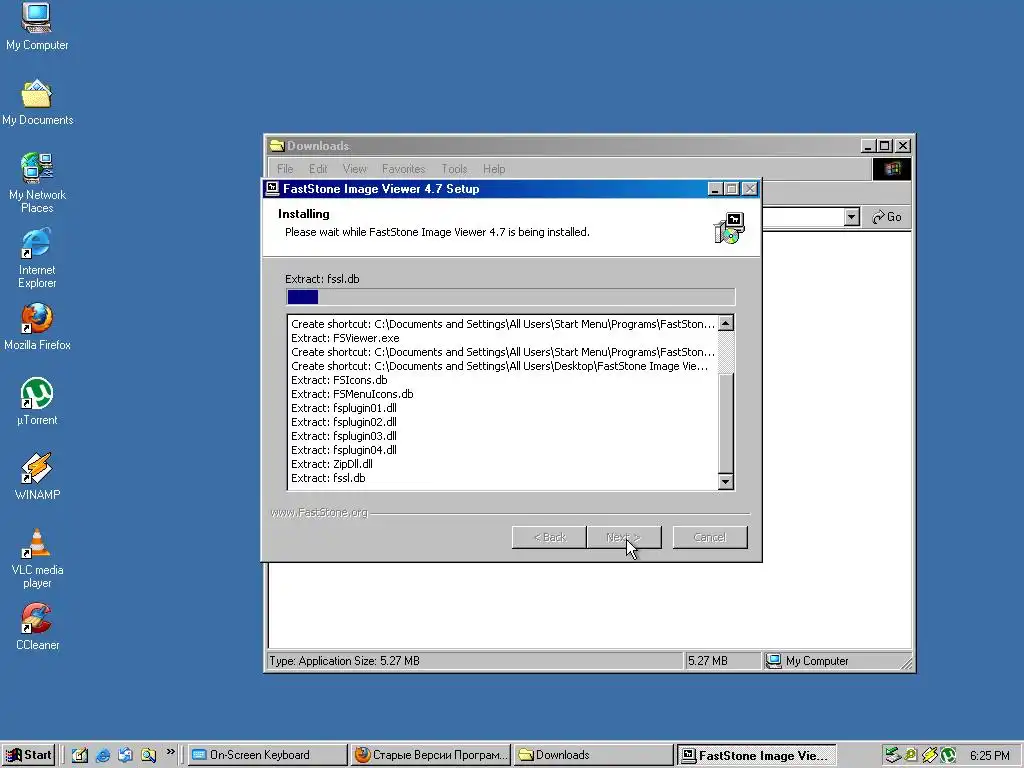Click the third quick launch icon
The image size is (1024, 768).
click(x=125, y=755)
